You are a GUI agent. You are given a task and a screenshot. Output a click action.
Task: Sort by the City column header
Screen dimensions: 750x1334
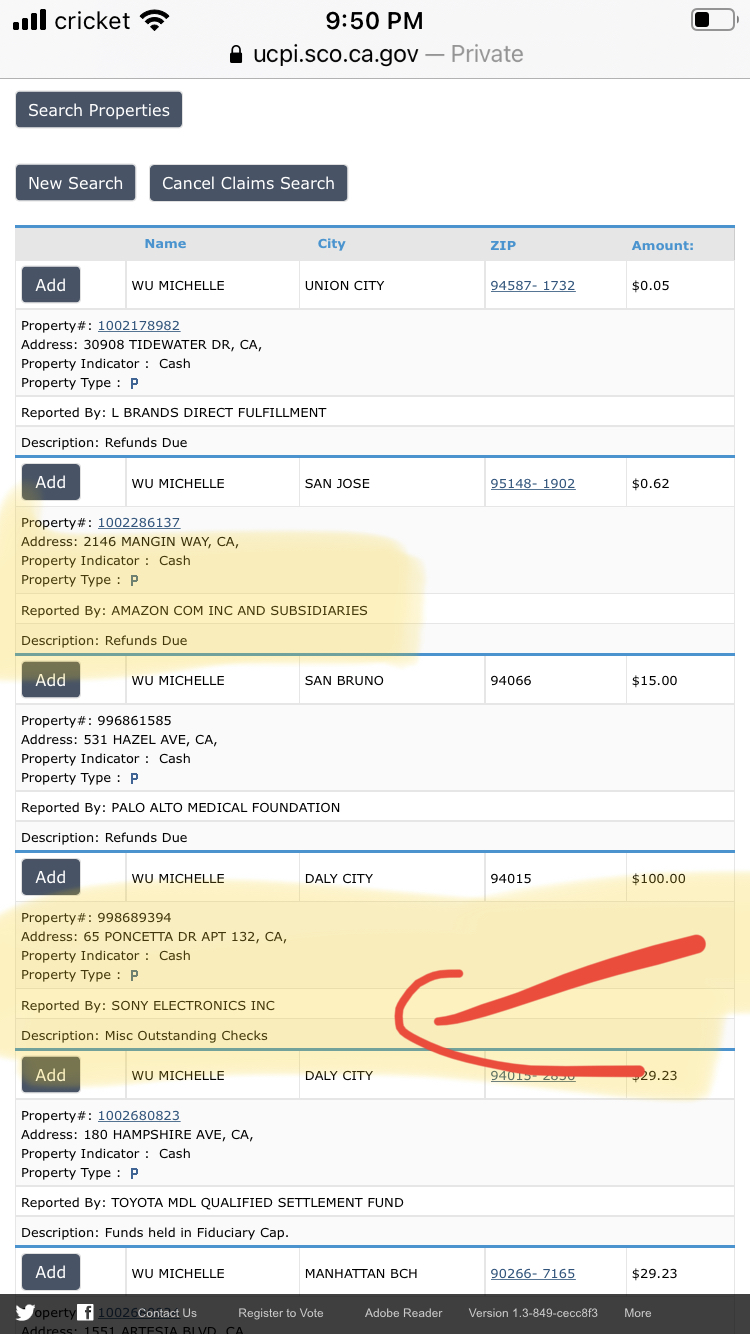[331, 243]
